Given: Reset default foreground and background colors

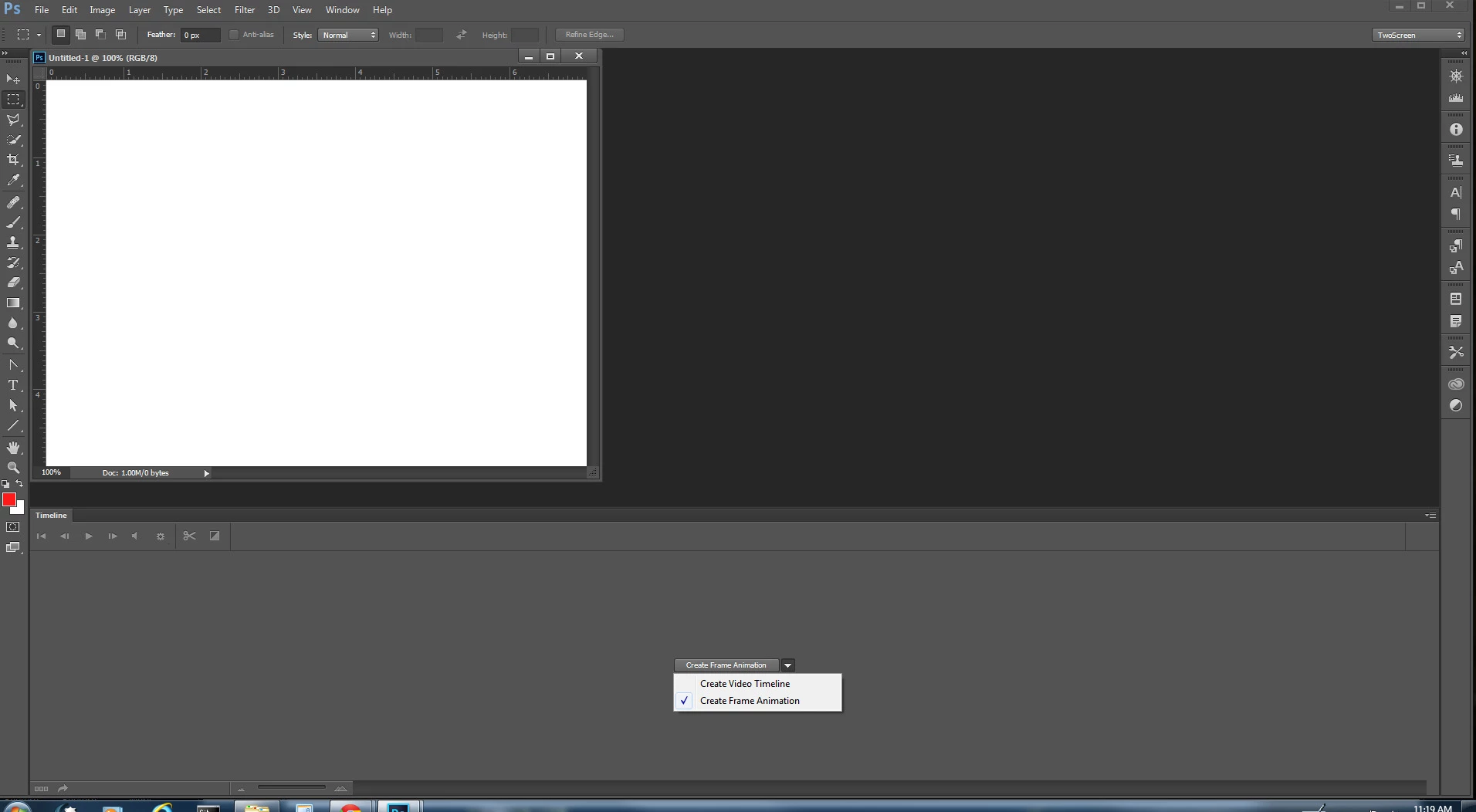Looking at the screenshot, I should [x=6, y=484].
